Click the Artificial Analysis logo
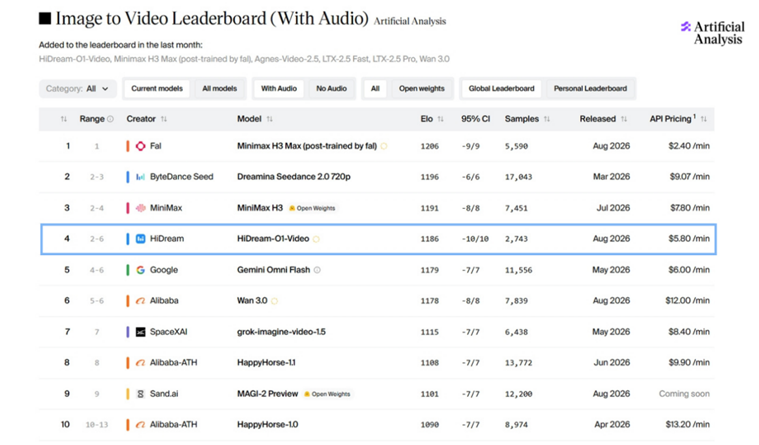This screenshot has height=445, width=759. 712,33
